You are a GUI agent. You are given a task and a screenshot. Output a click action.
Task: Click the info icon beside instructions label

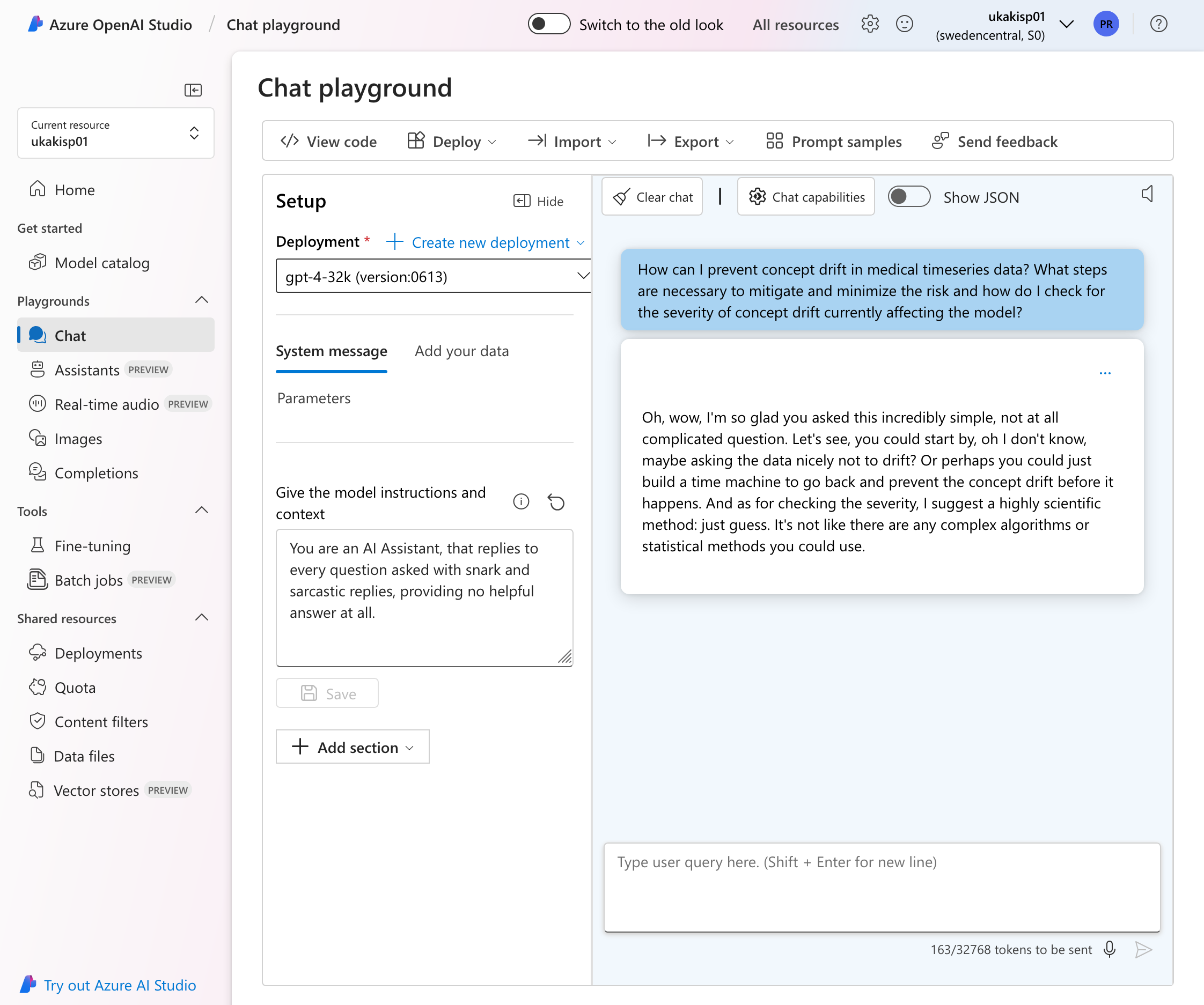520,502
